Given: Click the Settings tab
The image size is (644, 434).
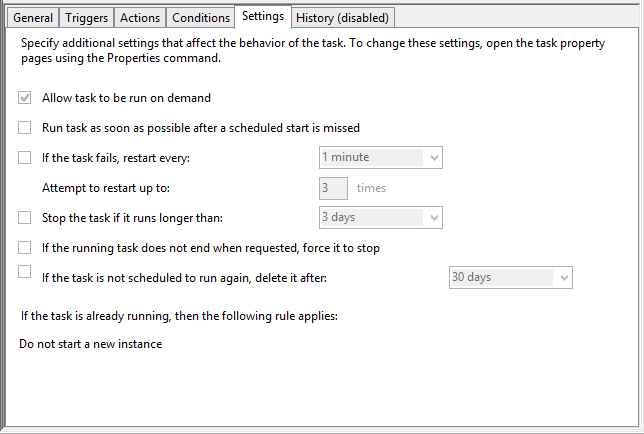Looking at the screenshot, I should (262, 16).
